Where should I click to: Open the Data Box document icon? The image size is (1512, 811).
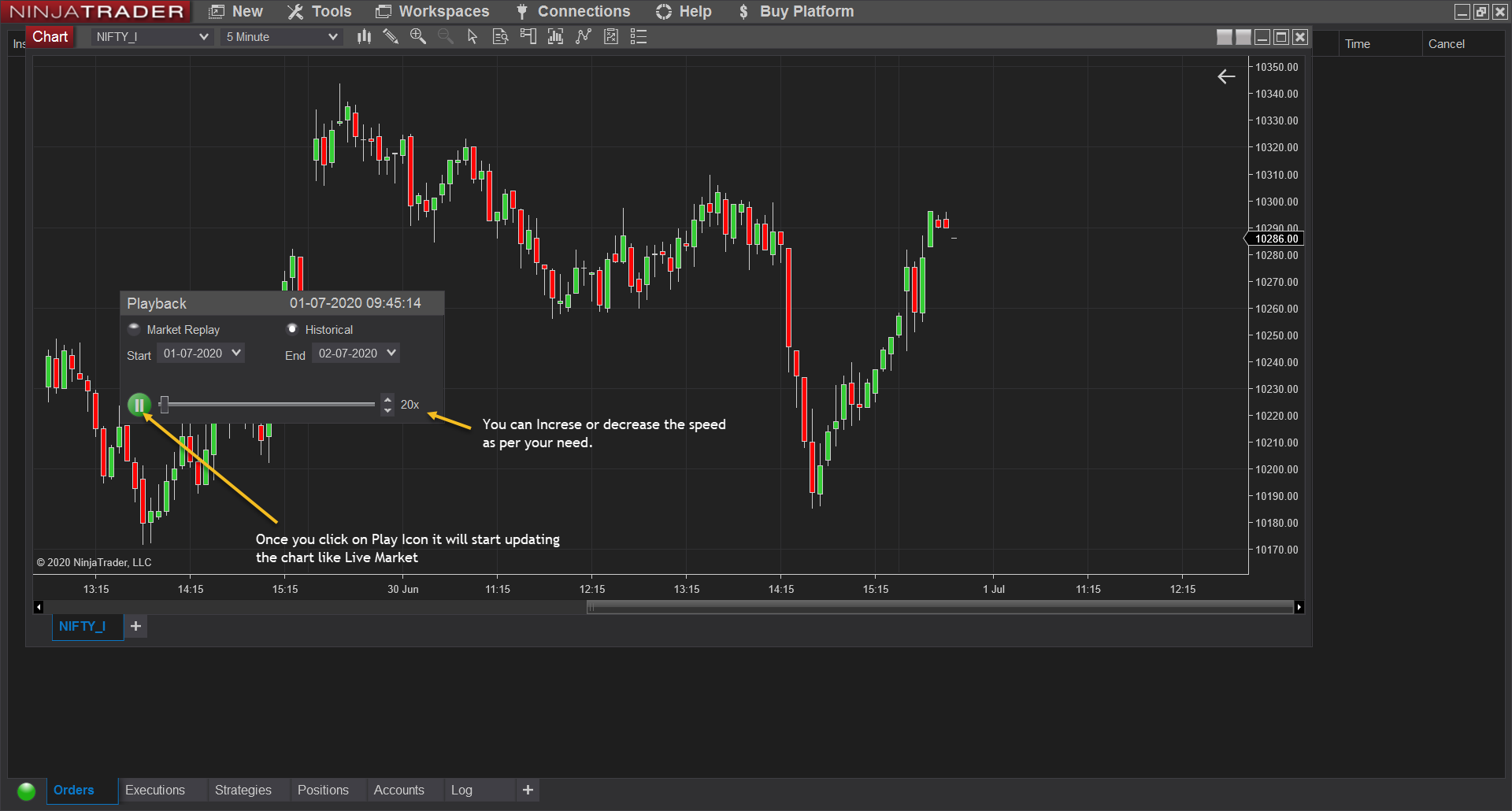pos(500,36)
